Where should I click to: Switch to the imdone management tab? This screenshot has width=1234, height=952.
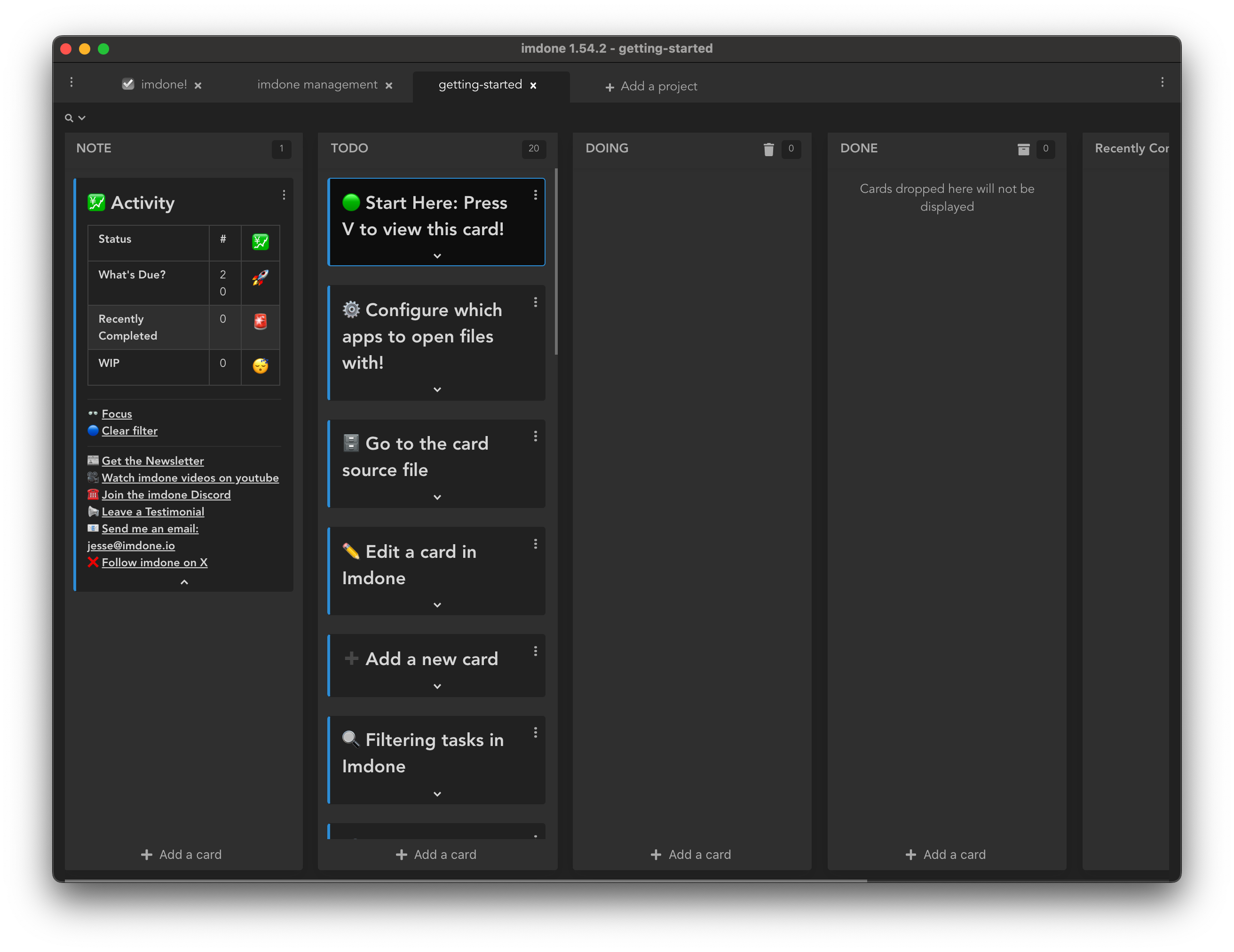(x=317, y=84)
